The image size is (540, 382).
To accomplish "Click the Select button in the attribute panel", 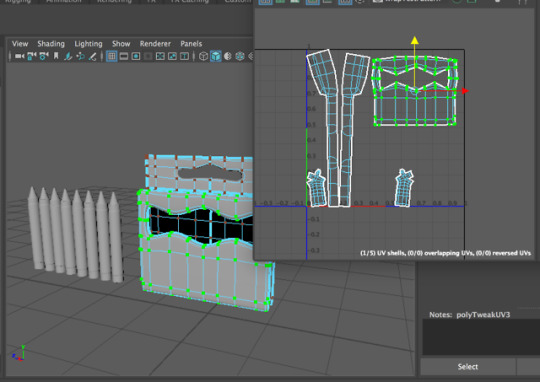I will tap(468, 367).
